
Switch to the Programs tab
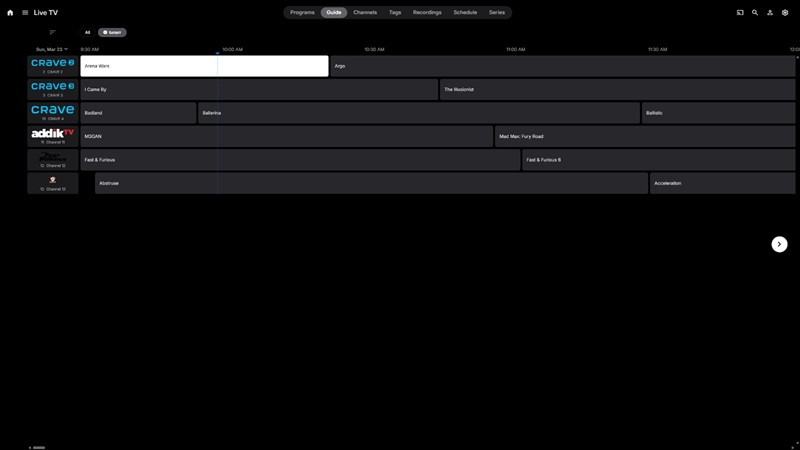[x=302, y=12]
